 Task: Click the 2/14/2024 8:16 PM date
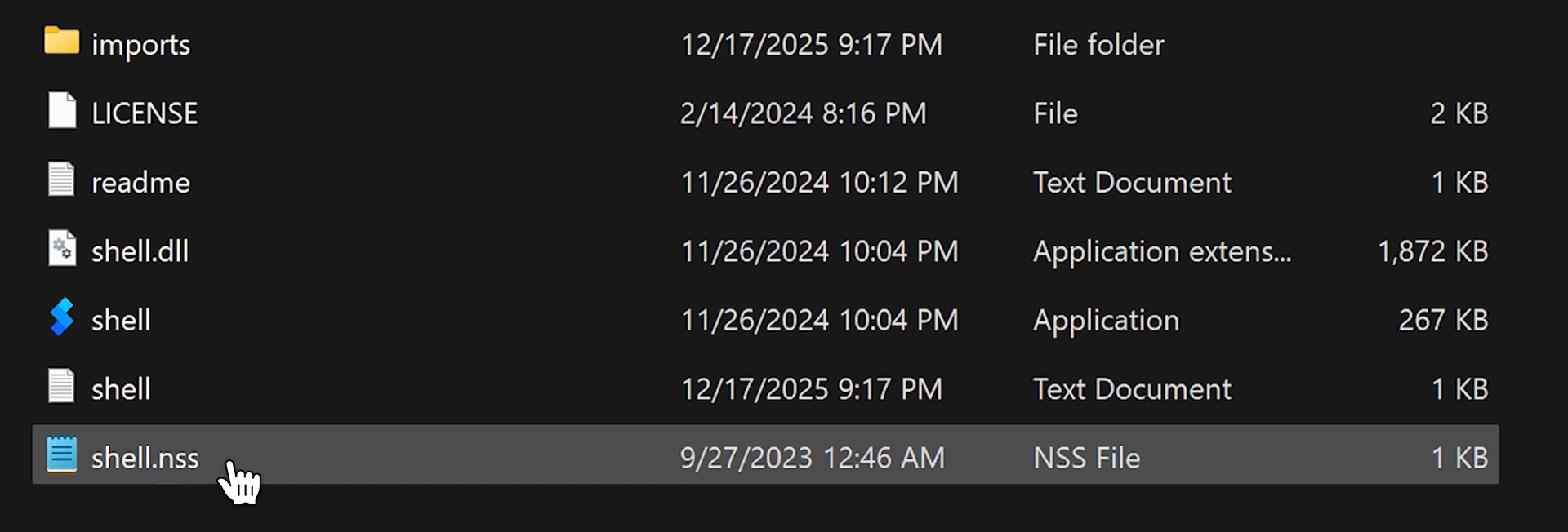click(803, 113)
